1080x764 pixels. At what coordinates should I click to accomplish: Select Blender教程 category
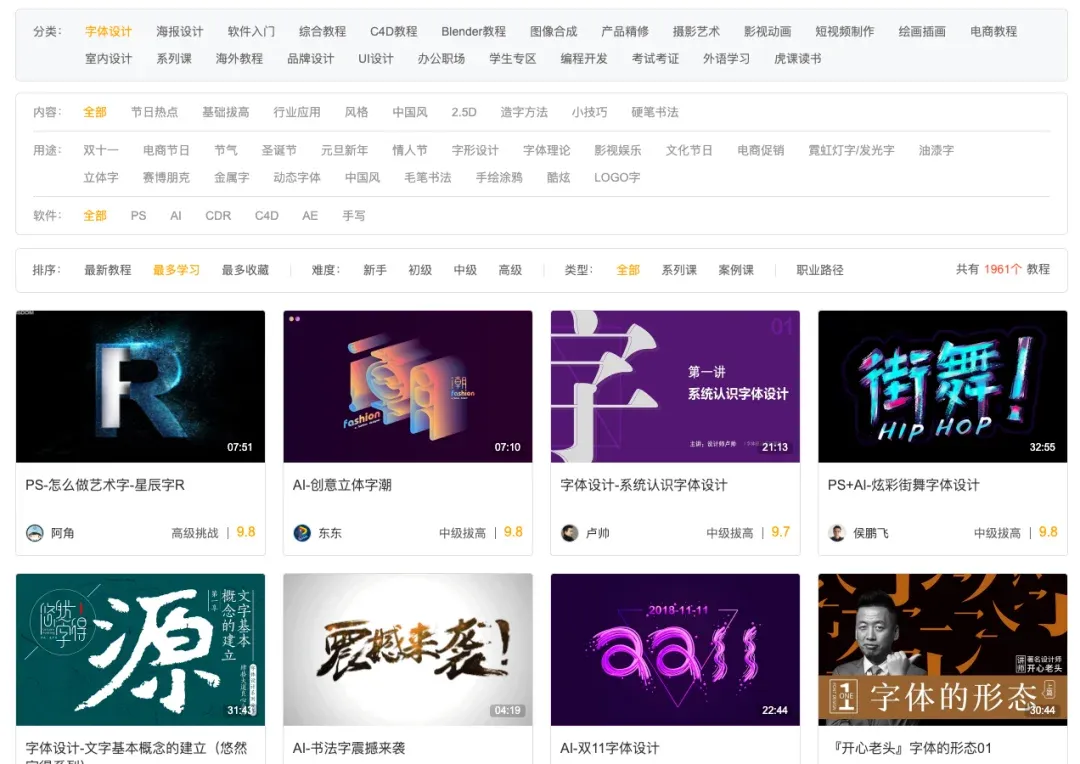[x=473, y=31]
